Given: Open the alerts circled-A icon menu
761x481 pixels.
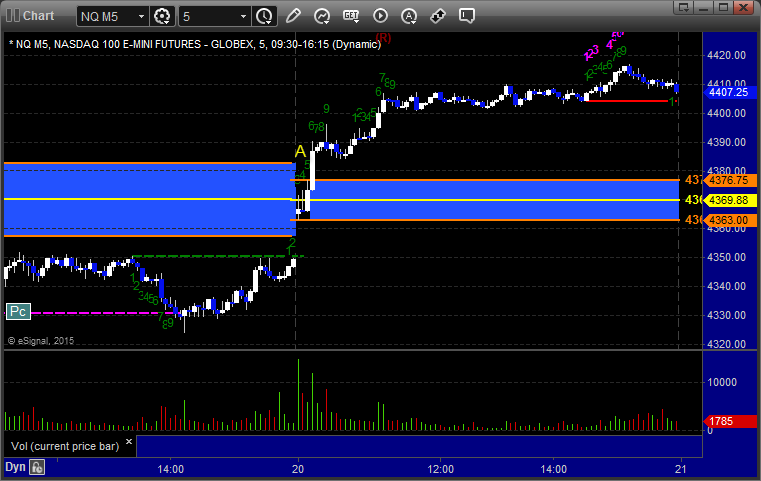Looking at the screenshot, I should point(409,16).
